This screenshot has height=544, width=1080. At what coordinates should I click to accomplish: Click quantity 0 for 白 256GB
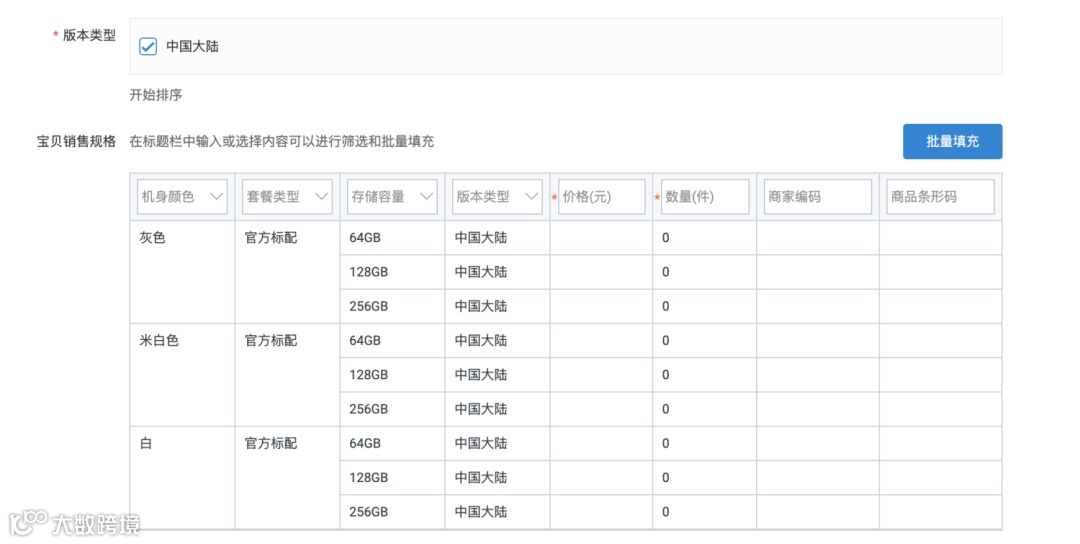point(665,512)
